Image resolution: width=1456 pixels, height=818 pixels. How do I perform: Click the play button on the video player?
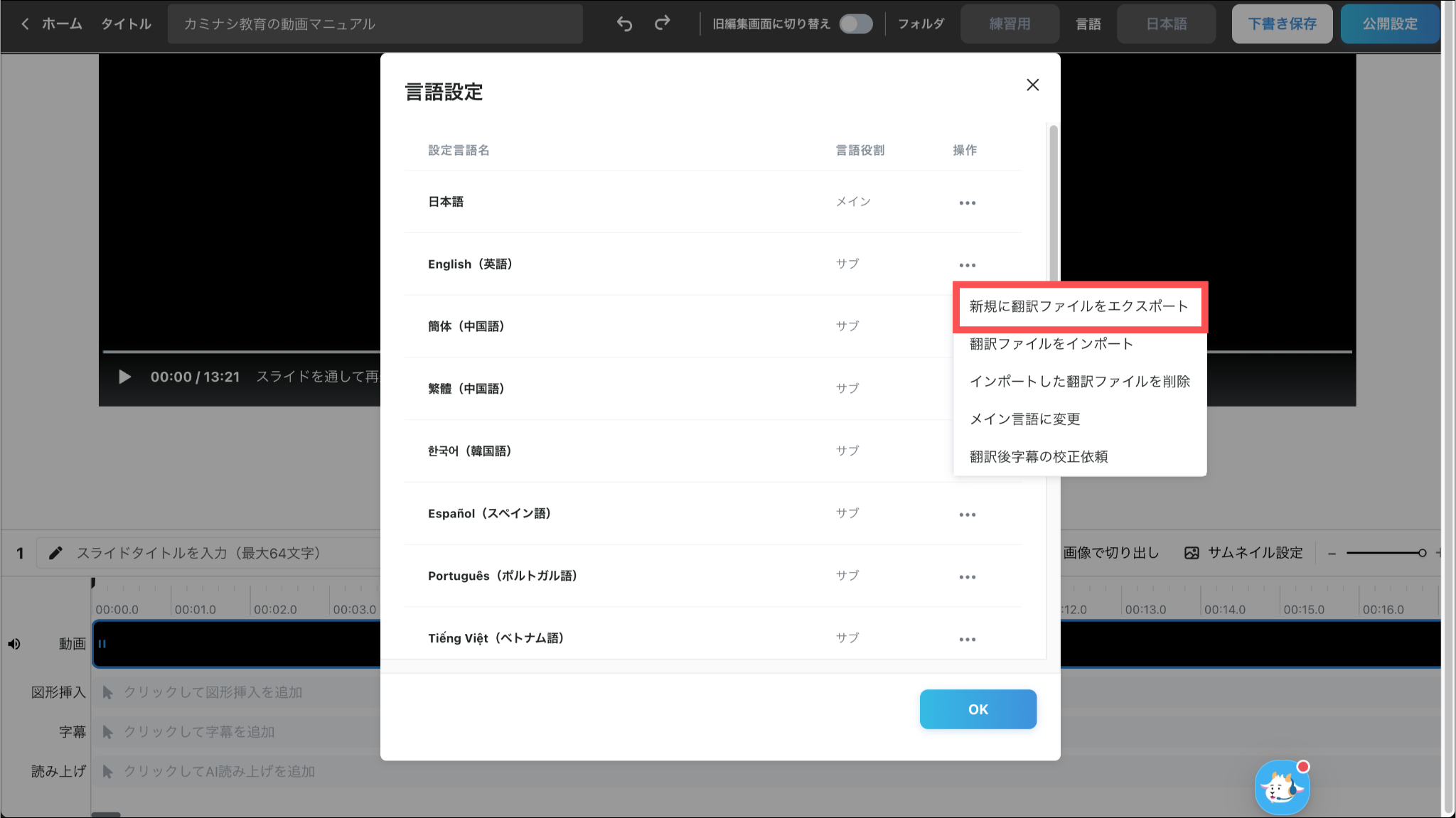124,377
